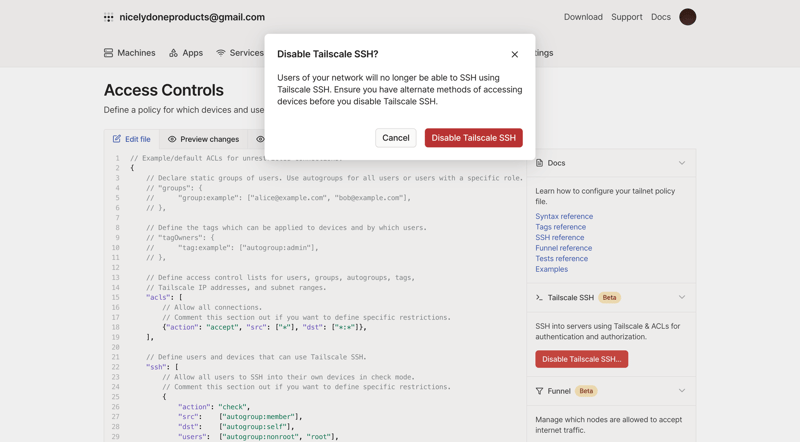Open the Services tab
The width and height of the screenshot is (800, 442).
pos(240,53)
